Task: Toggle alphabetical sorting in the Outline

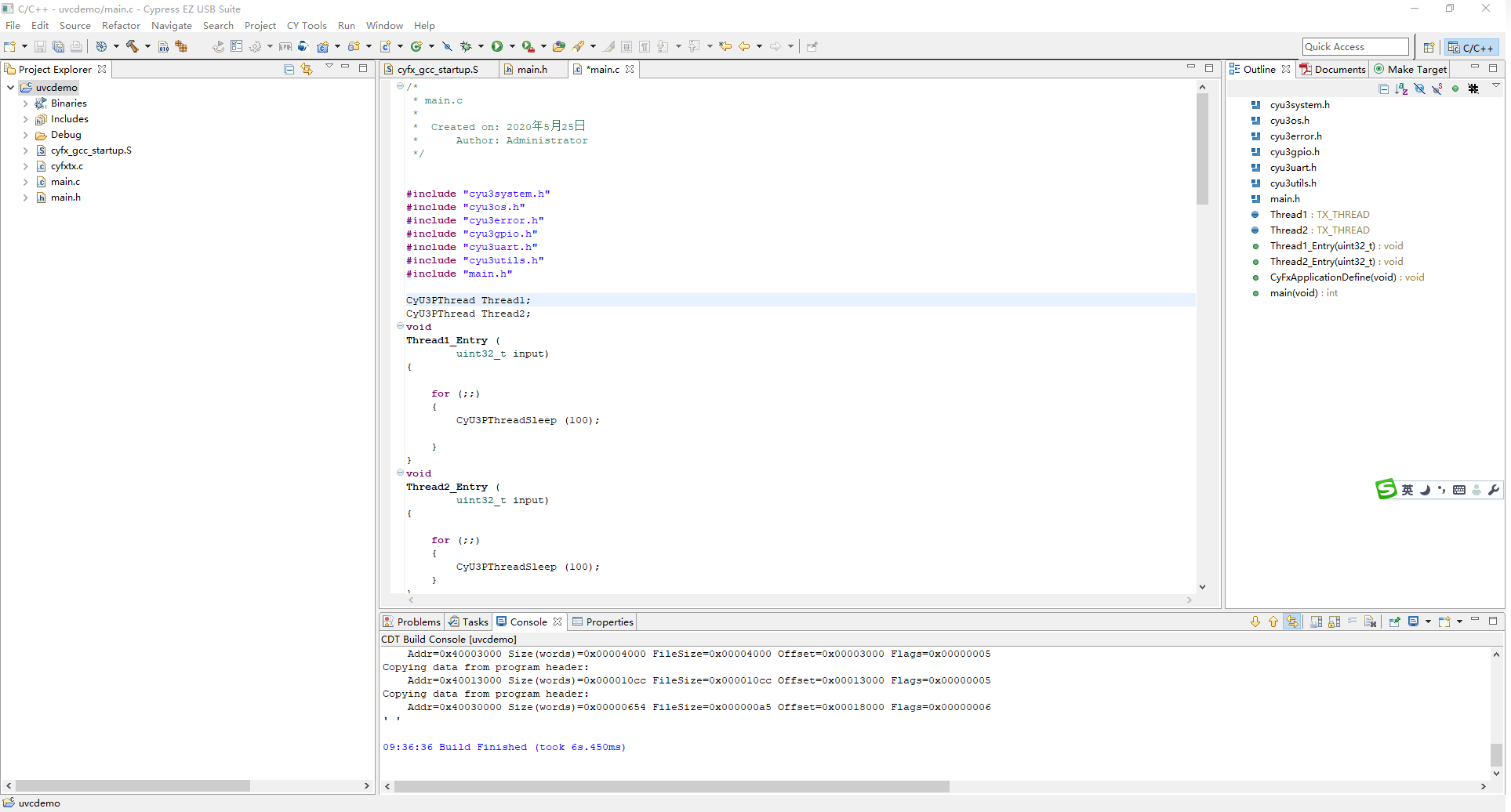Action: pos(1401,89)
